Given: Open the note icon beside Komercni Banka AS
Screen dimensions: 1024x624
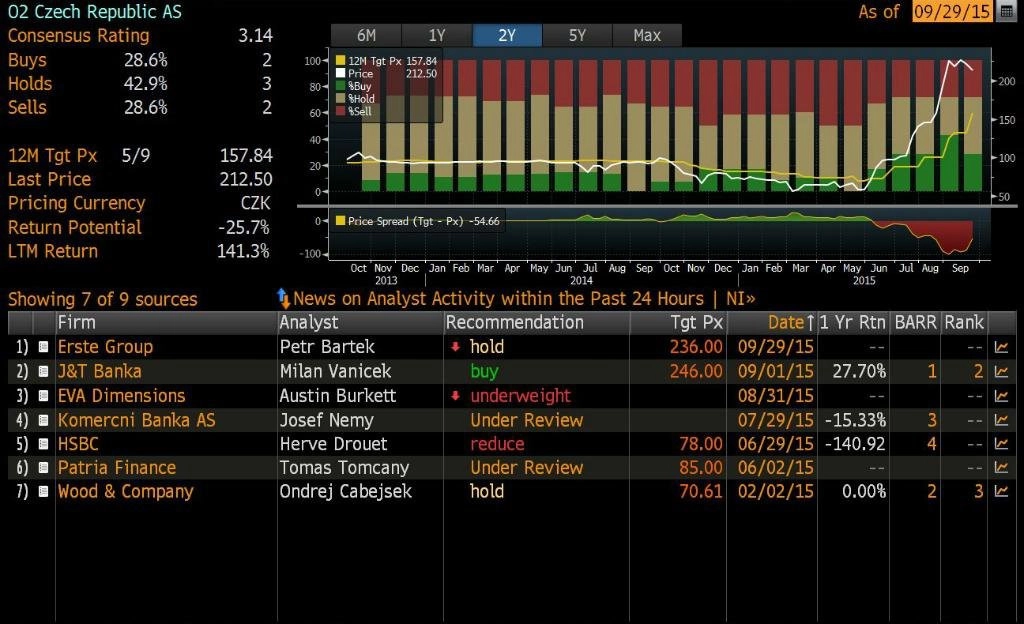Looking at the screenshot, I should point(43,420).
